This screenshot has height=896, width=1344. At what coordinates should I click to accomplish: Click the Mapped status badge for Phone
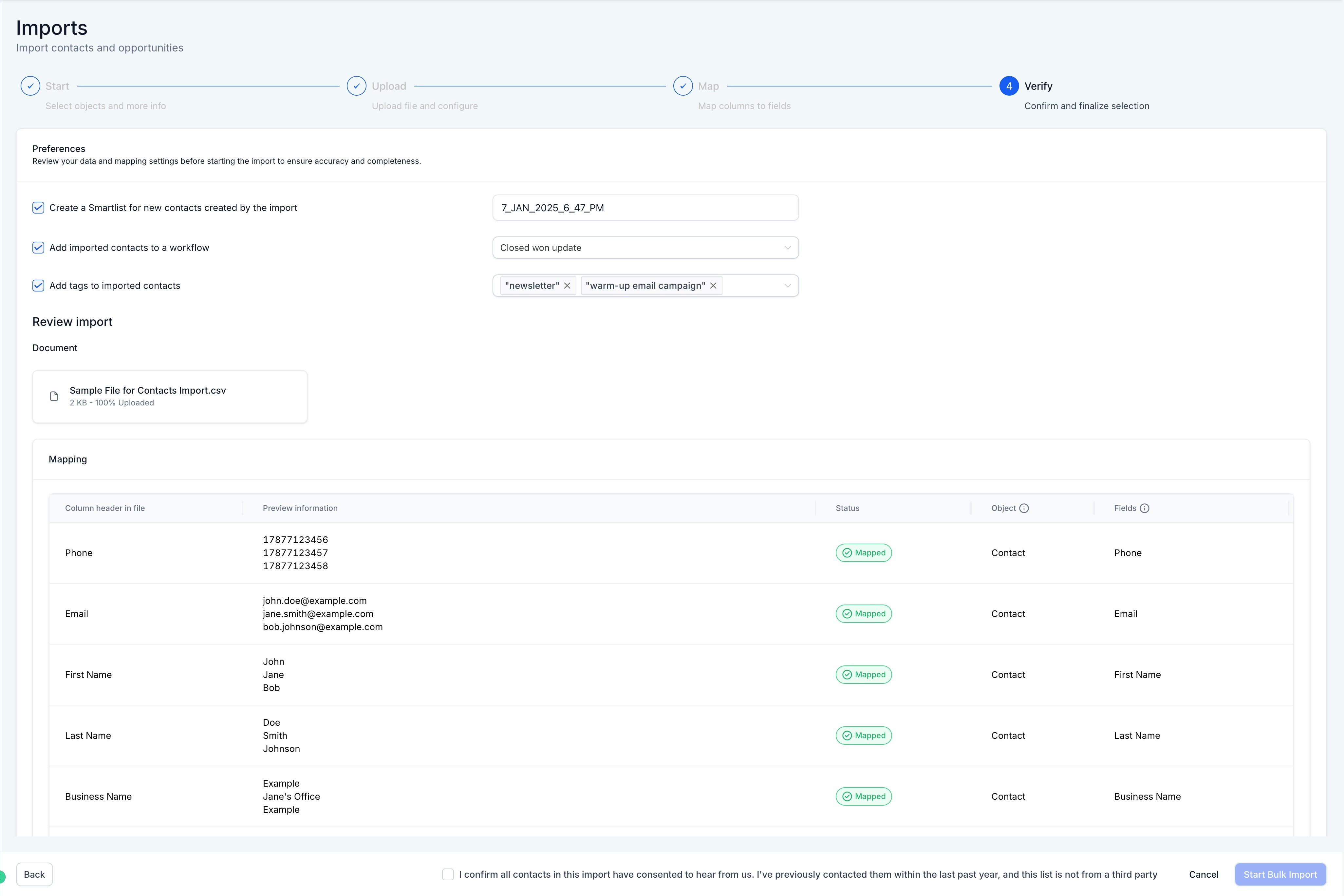[x=864, y=552]
